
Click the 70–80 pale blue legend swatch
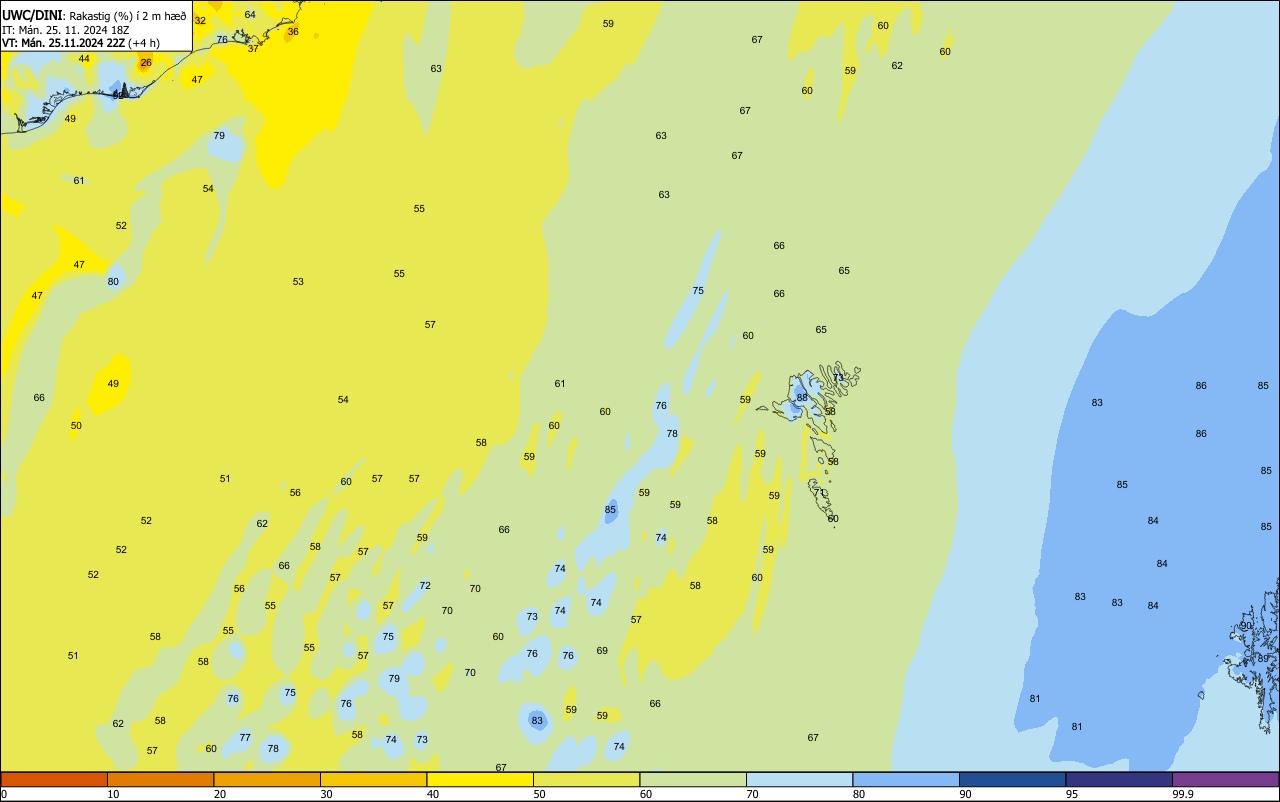[799, 779]
